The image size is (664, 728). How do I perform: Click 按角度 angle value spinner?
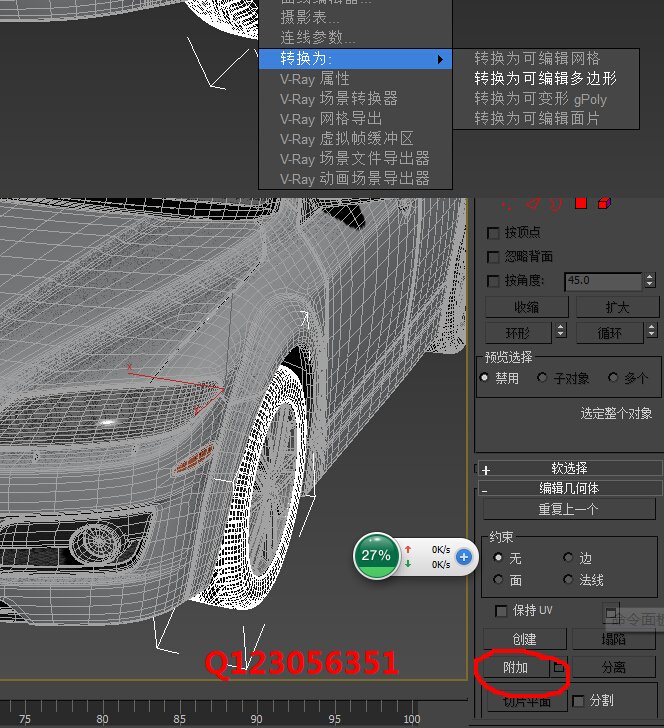point(649,280)
